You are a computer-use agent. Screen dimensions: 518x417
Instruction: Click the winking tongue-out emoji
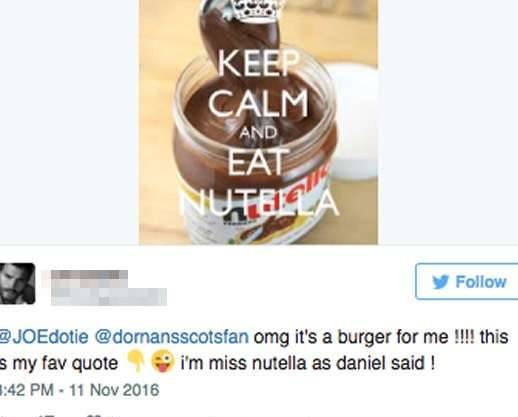point(163,361)
